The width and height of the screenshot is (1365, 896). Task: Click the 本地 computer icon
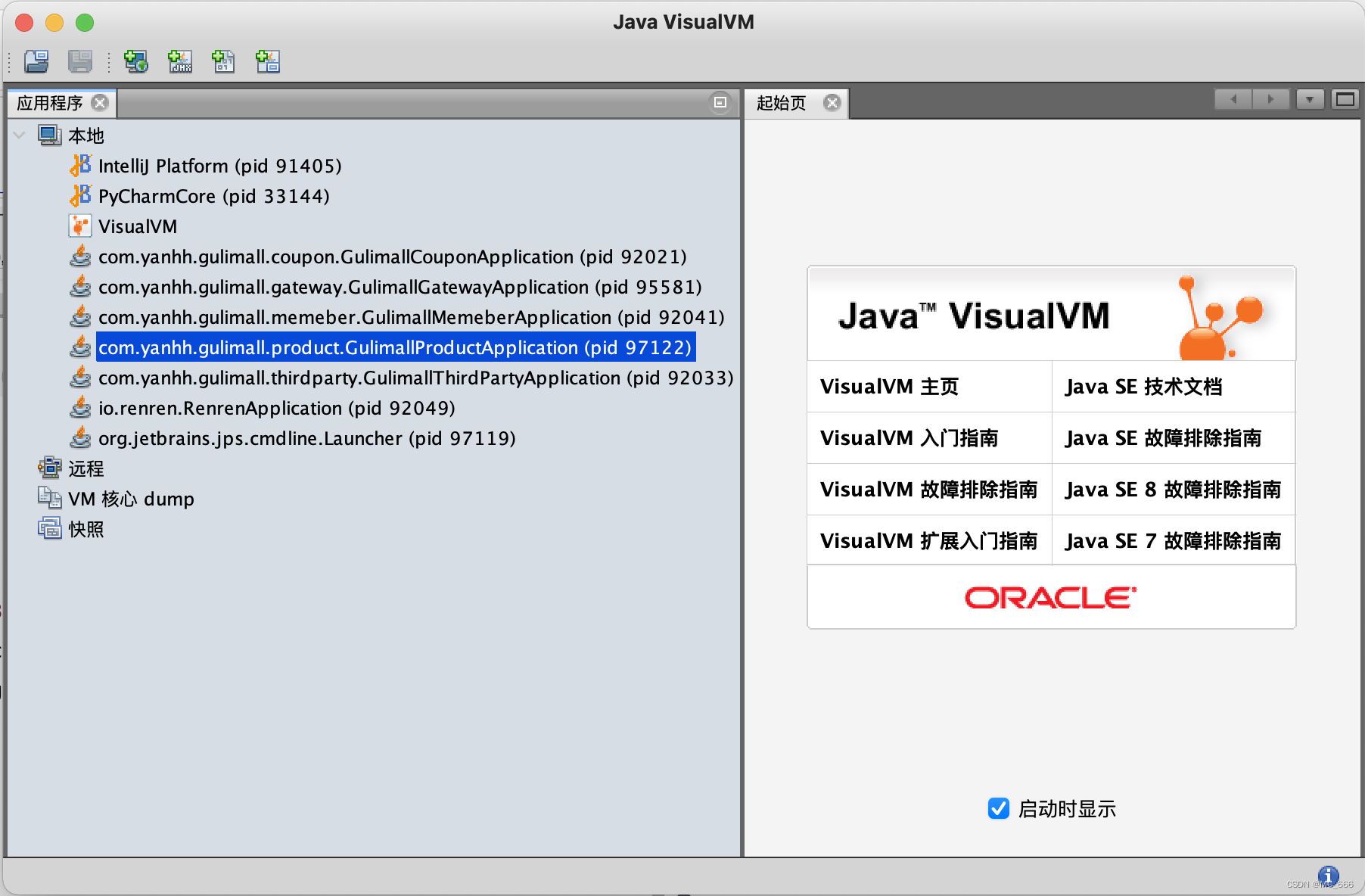[50, 135]
